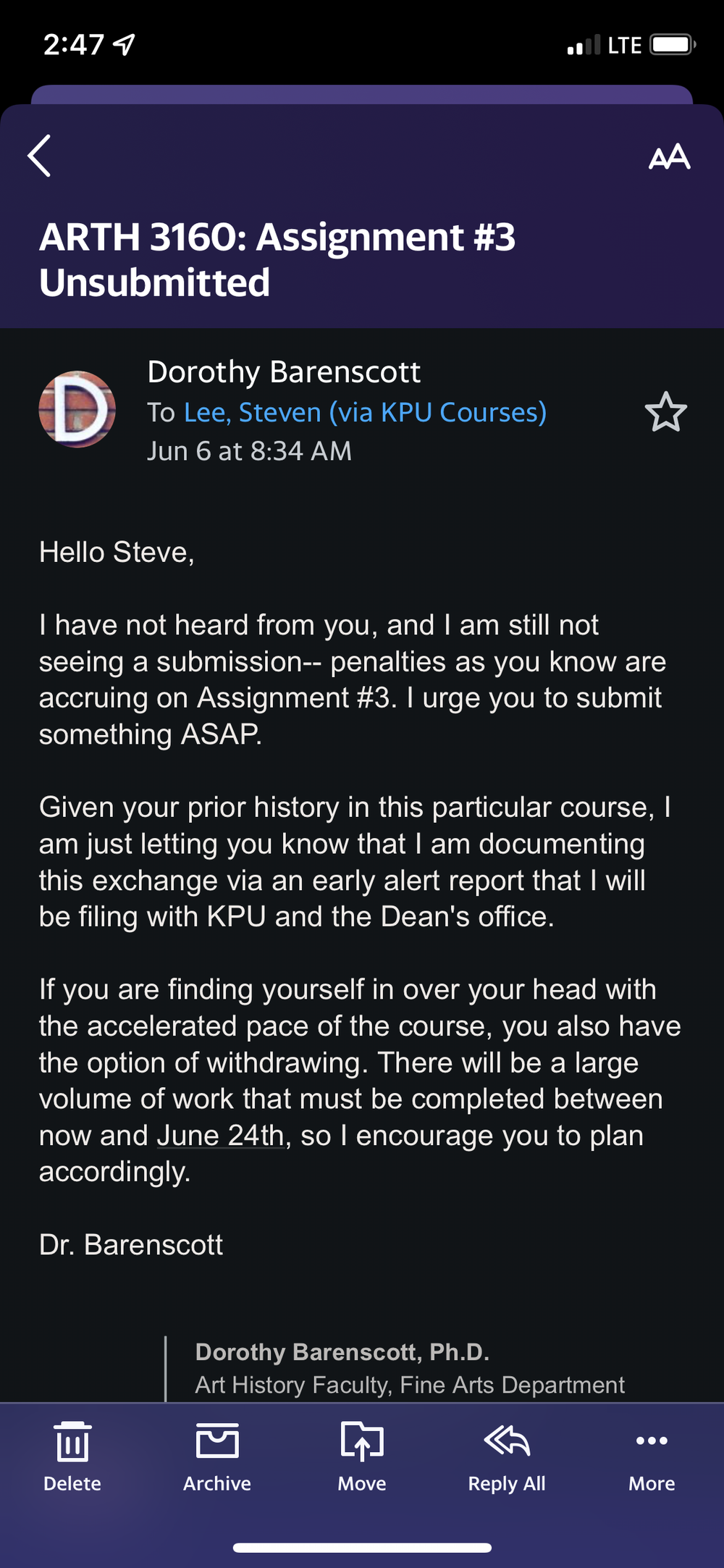
Task: Tap the back arrow icon
Action: pyautogui.click(x=40, y=156)
